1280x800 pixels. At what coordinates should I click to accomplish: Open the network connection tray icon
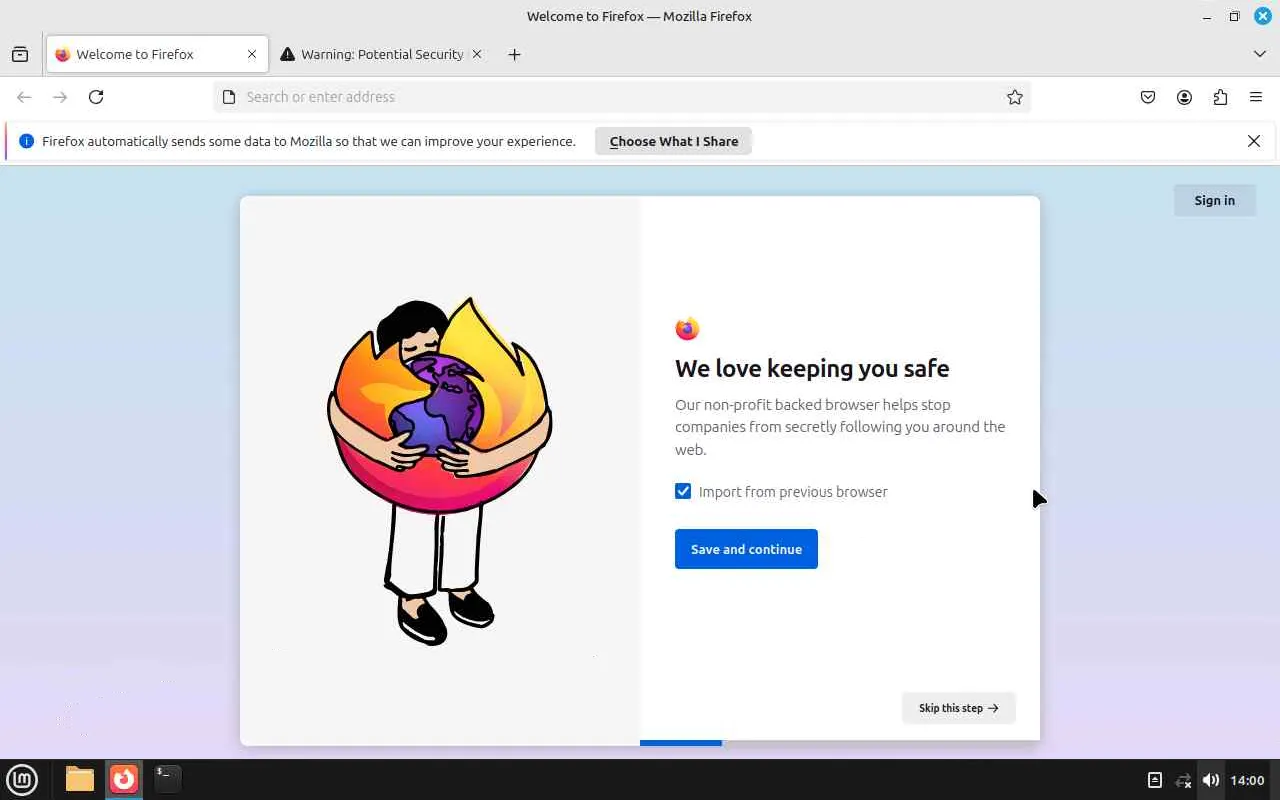tap(1183, 780)
